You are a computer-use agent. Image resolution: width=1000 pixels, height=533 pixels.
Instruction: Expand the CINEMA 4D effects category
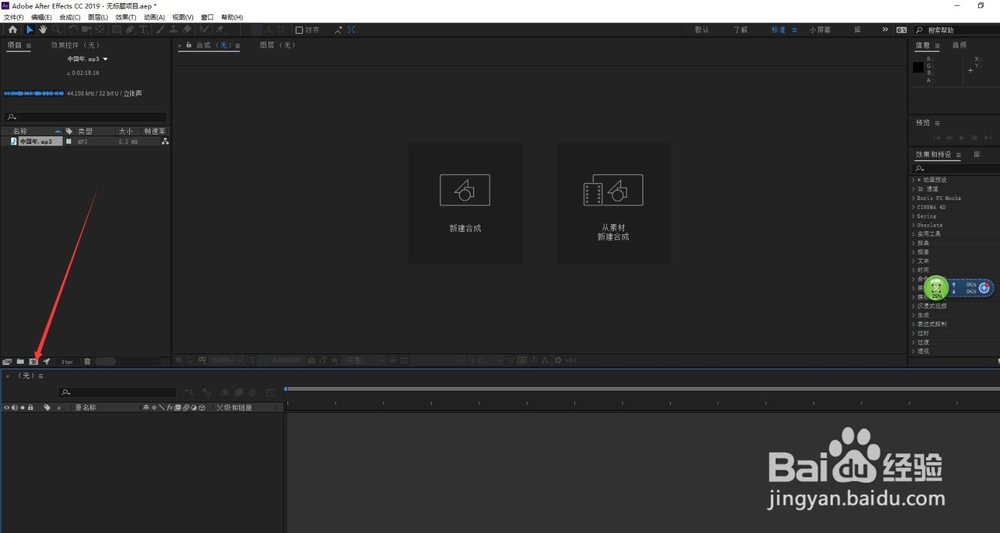point(913,207)
